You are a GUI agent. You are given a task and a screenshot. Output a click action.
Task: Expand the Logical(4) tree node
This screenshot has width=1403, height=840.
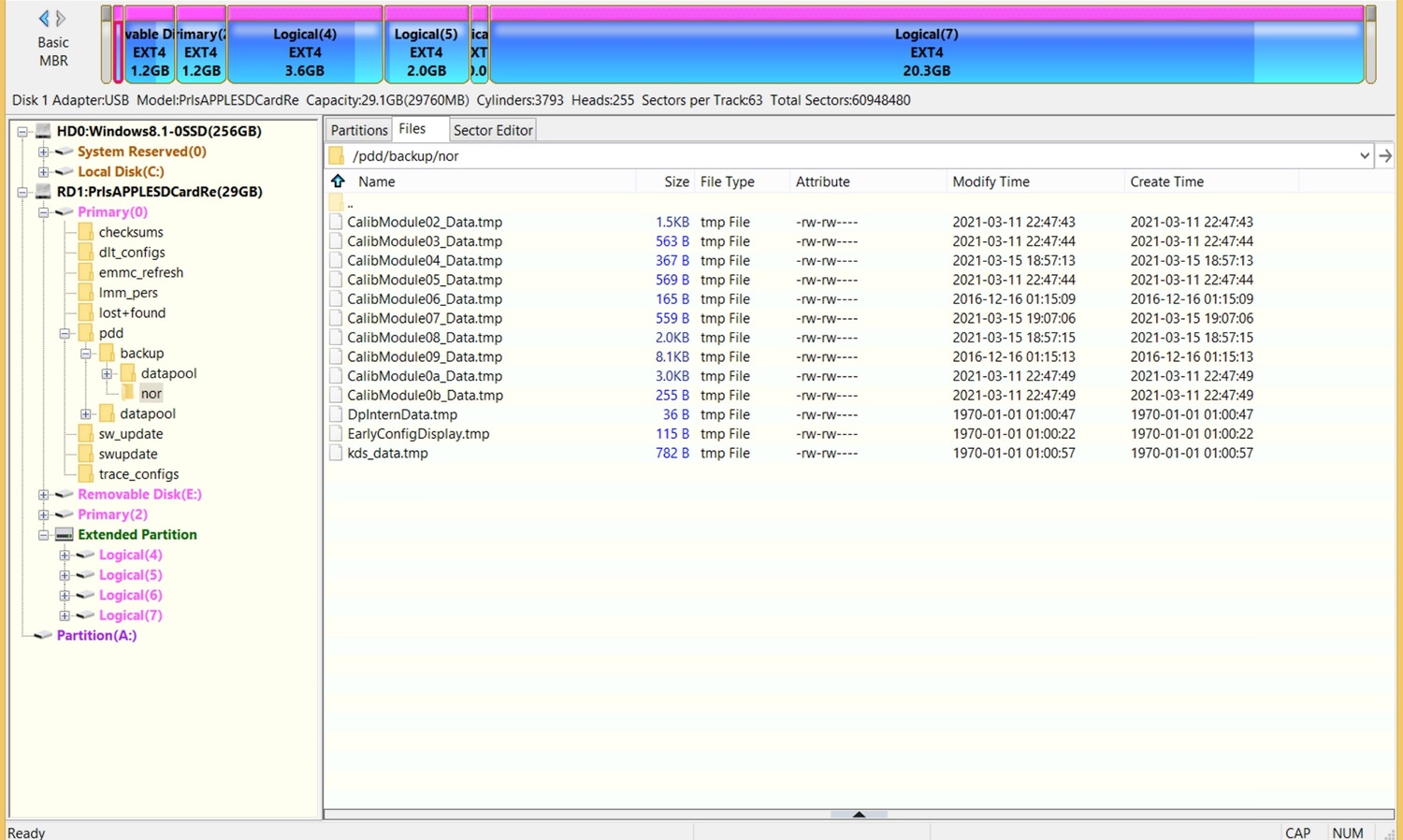[x=65, y=556]
